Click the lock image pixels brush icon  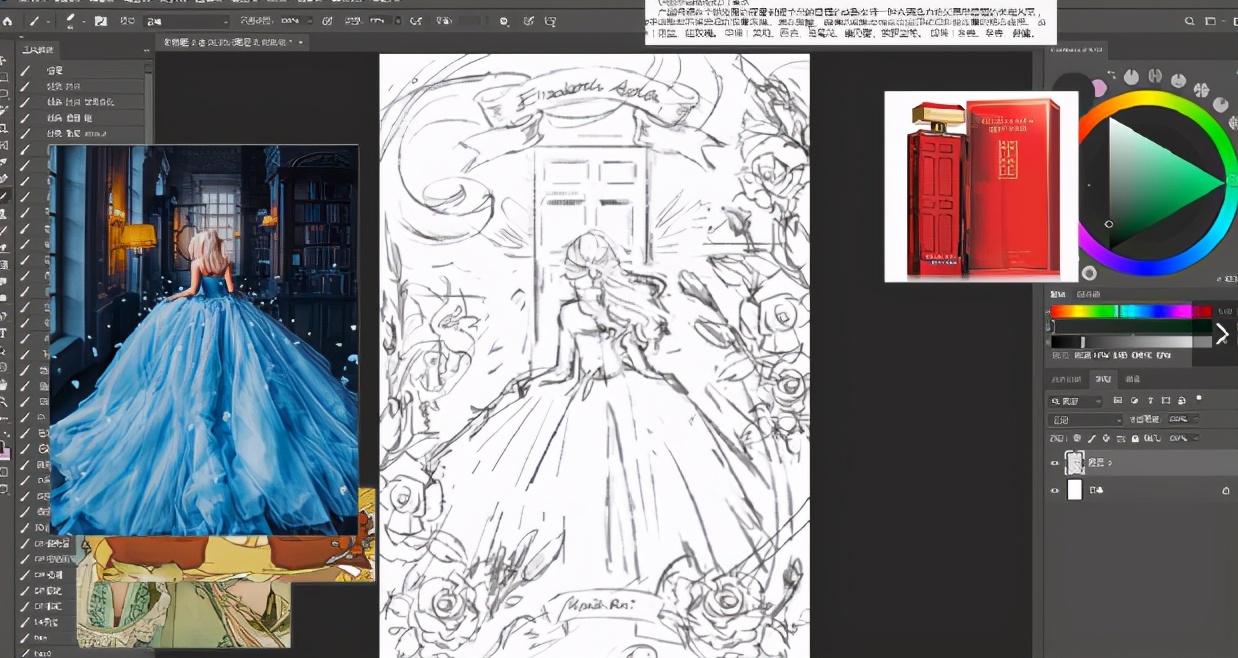[1092, 439]
